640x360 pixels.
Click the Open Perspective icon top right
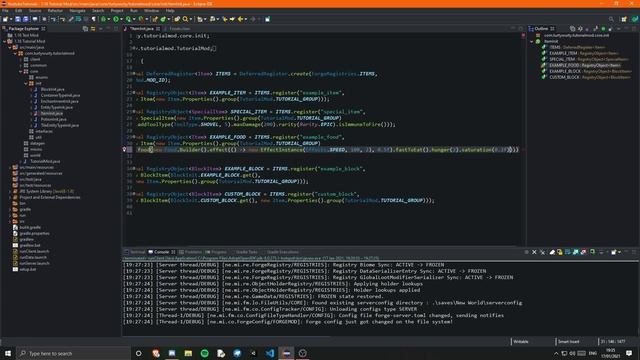[x=624, y=19]
